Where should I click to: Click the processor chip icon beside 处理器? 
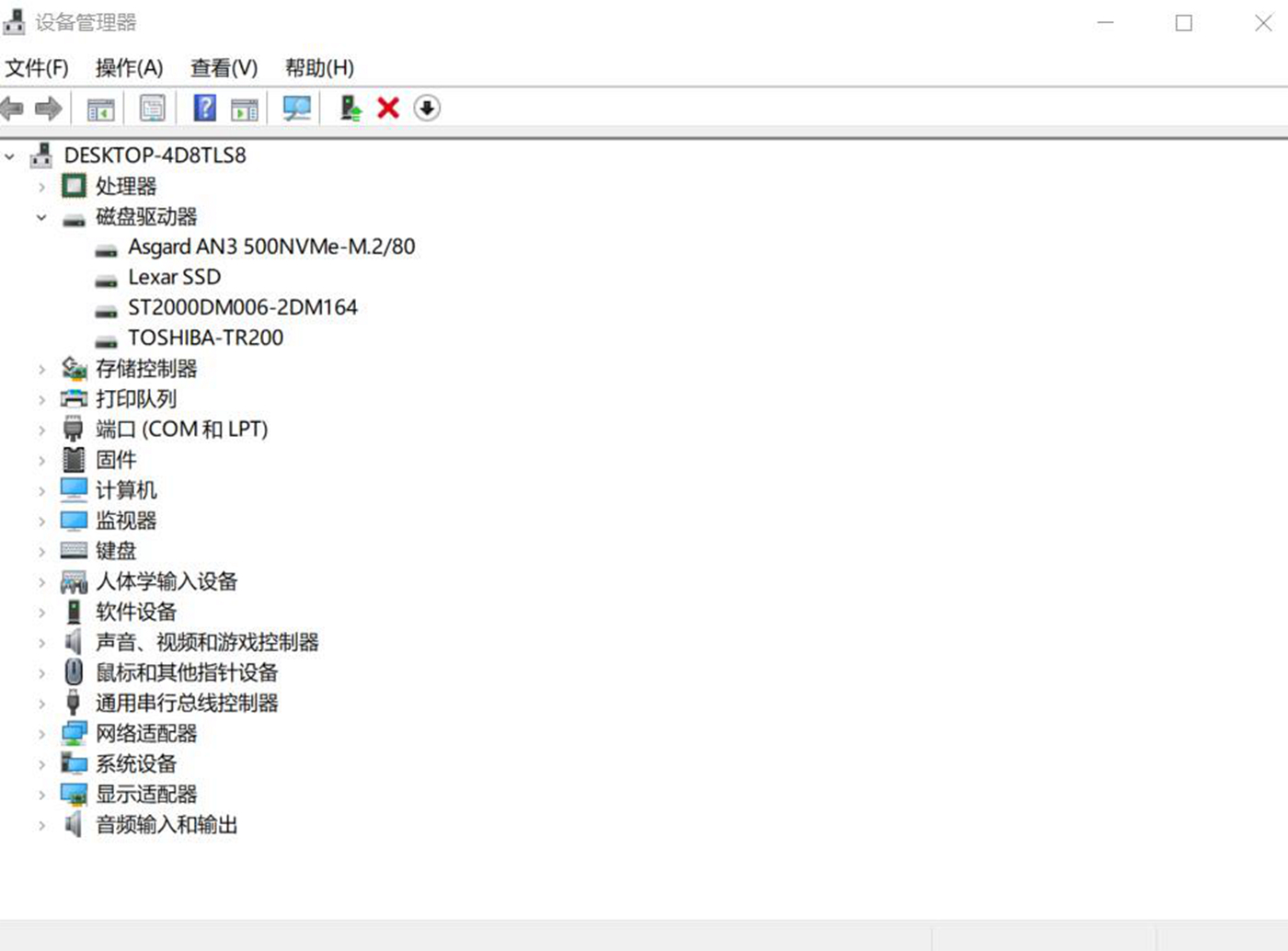click(x=74, y=186)
